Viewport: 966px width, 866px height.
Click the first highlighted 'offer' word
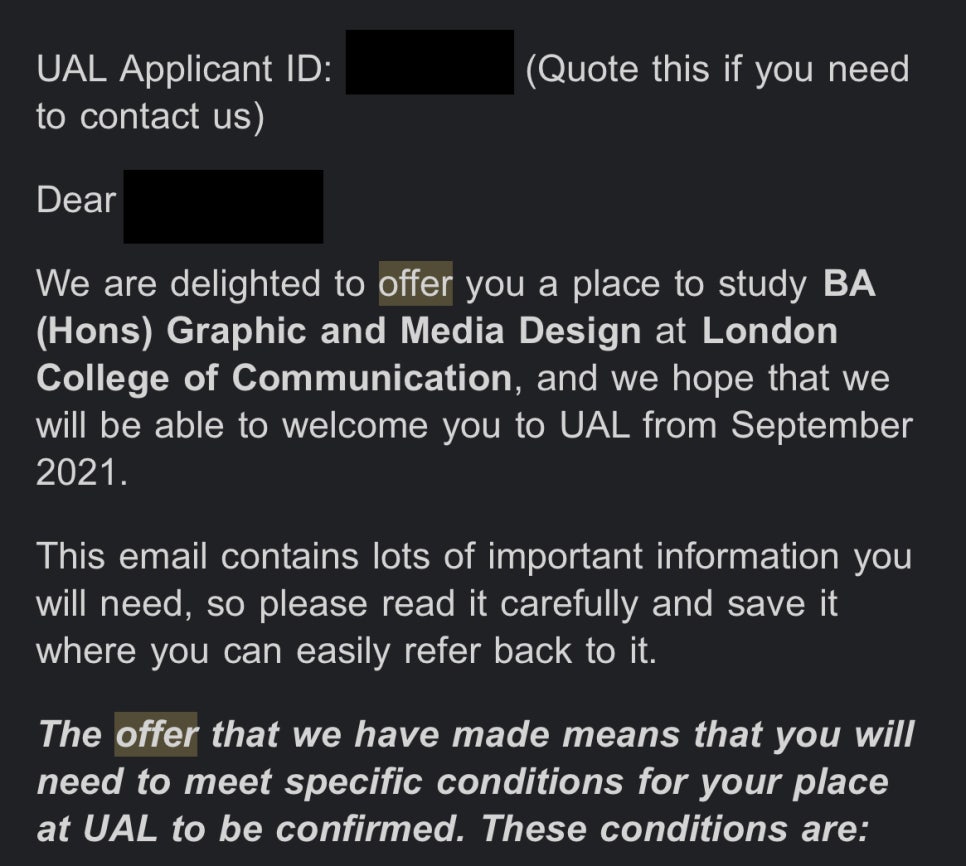click(x=415, y=284)
